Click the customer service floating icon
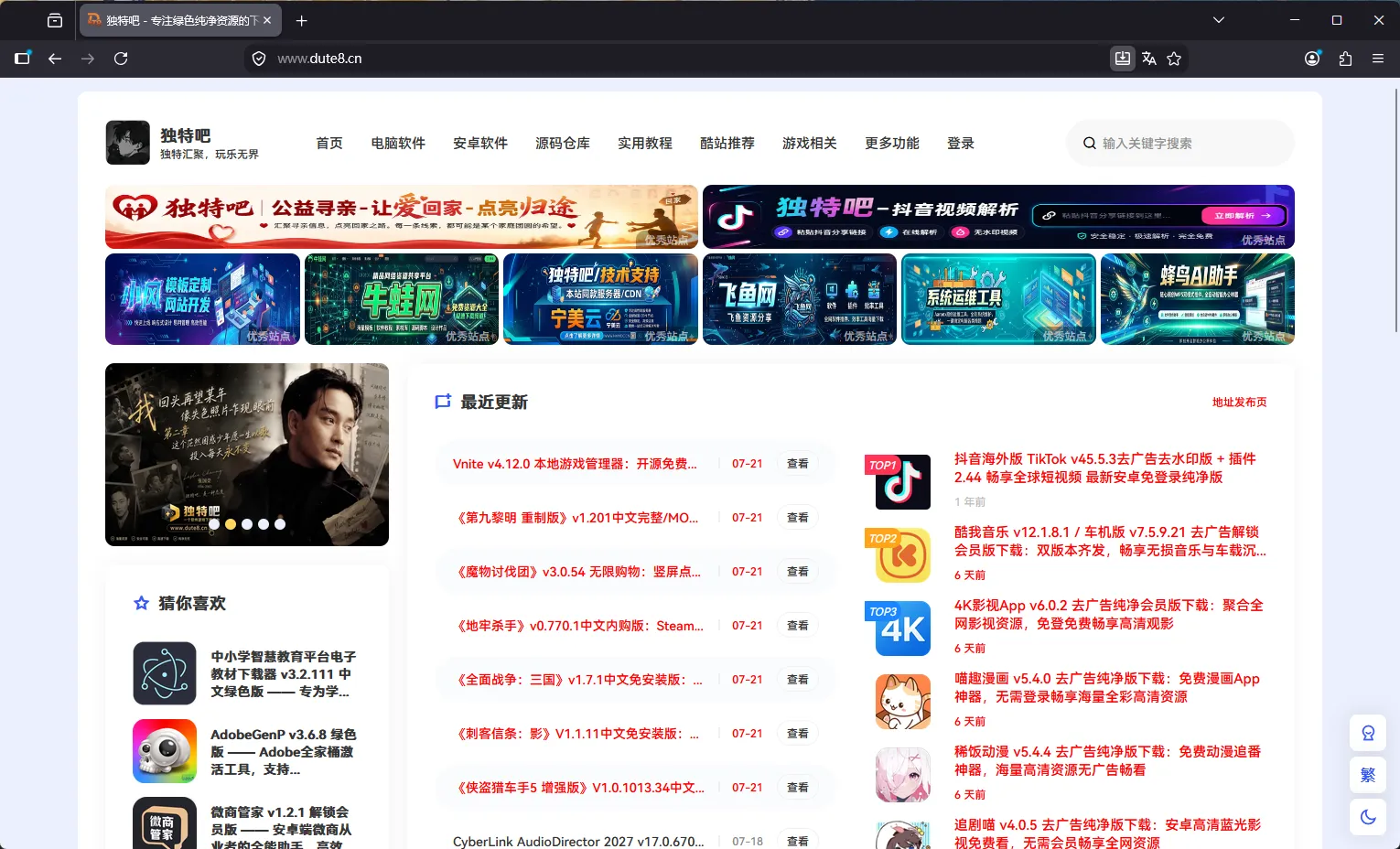Viewport: 1400px width, 849px height. tap(1368, 733)
